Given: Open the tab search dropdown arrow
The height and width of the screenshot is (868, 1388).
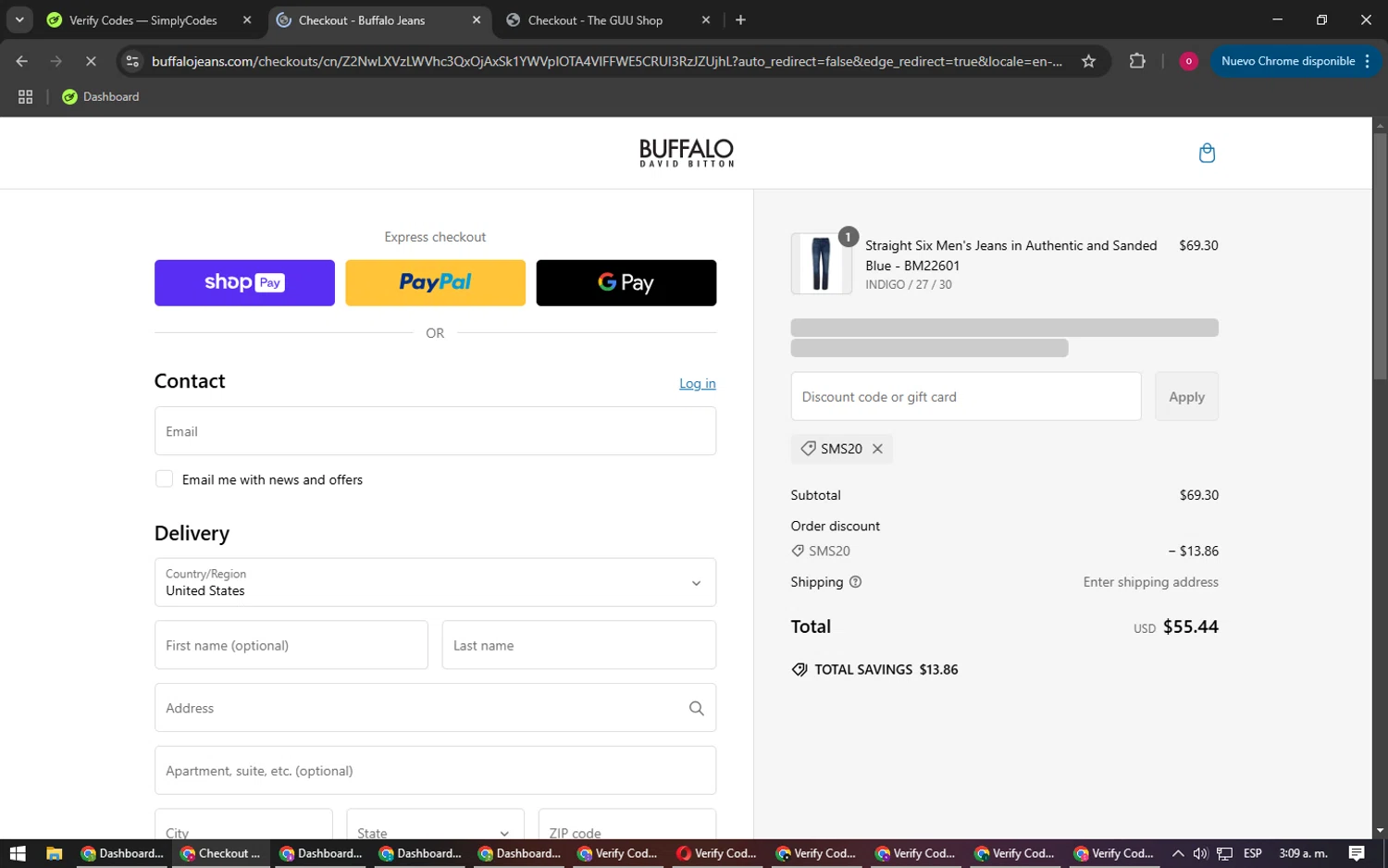Looking at the screenshot, I should point(19,19).
